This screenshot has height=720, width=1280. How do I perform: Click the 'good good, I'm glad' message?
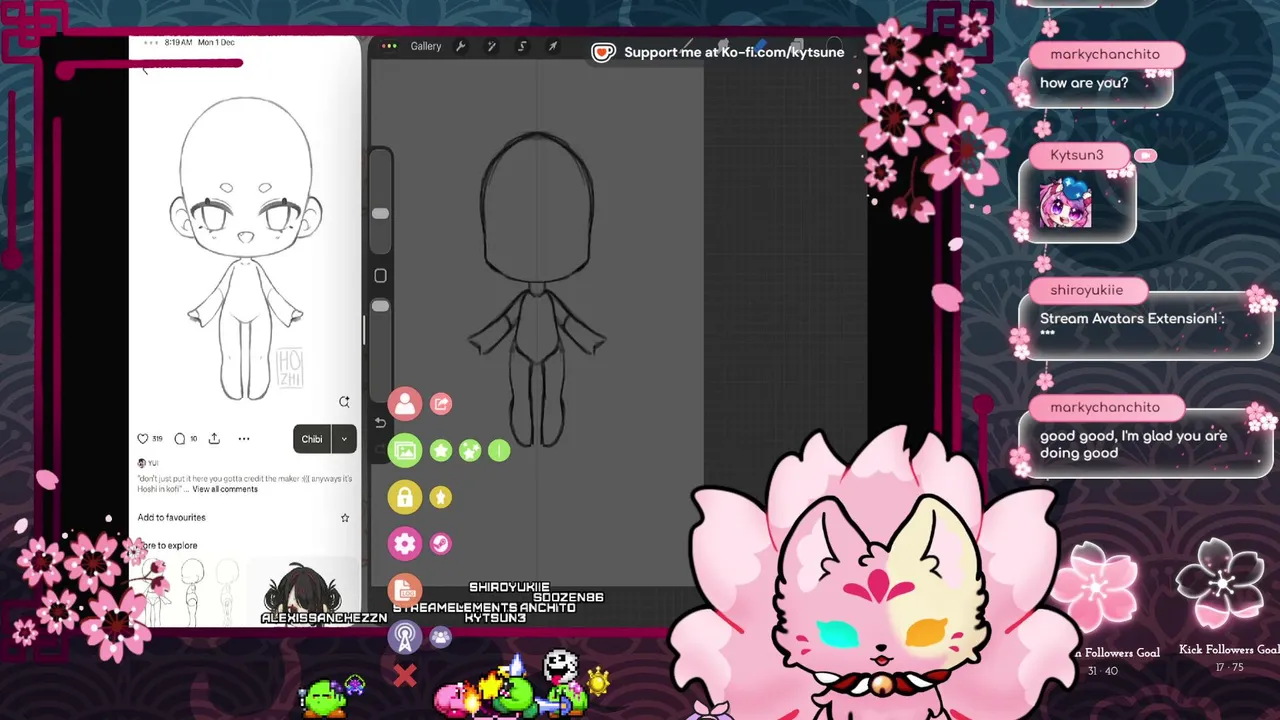click(x=1133, y=444)
